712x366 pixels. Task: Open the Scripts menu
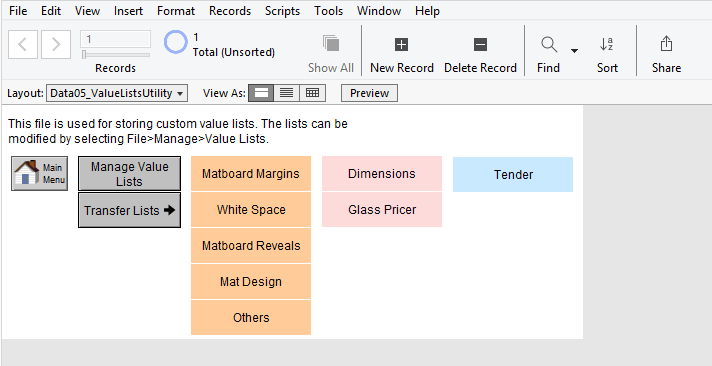point(282,10)
